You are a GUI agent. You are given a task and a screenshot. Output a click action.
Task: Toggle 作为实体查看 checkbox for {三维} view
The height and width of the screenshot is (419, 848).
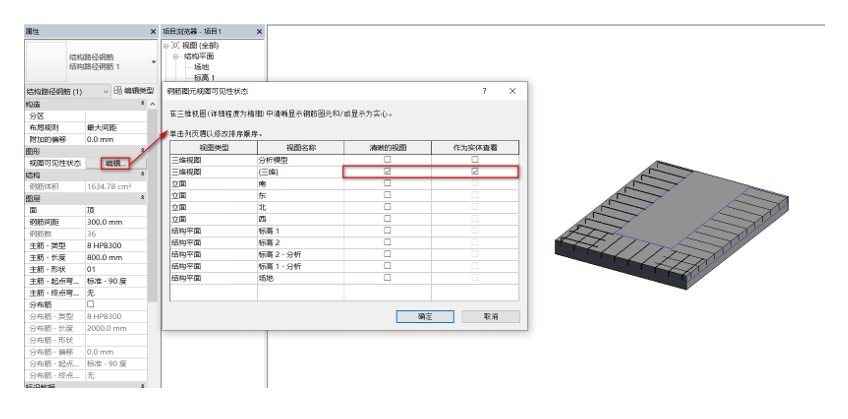475,172
